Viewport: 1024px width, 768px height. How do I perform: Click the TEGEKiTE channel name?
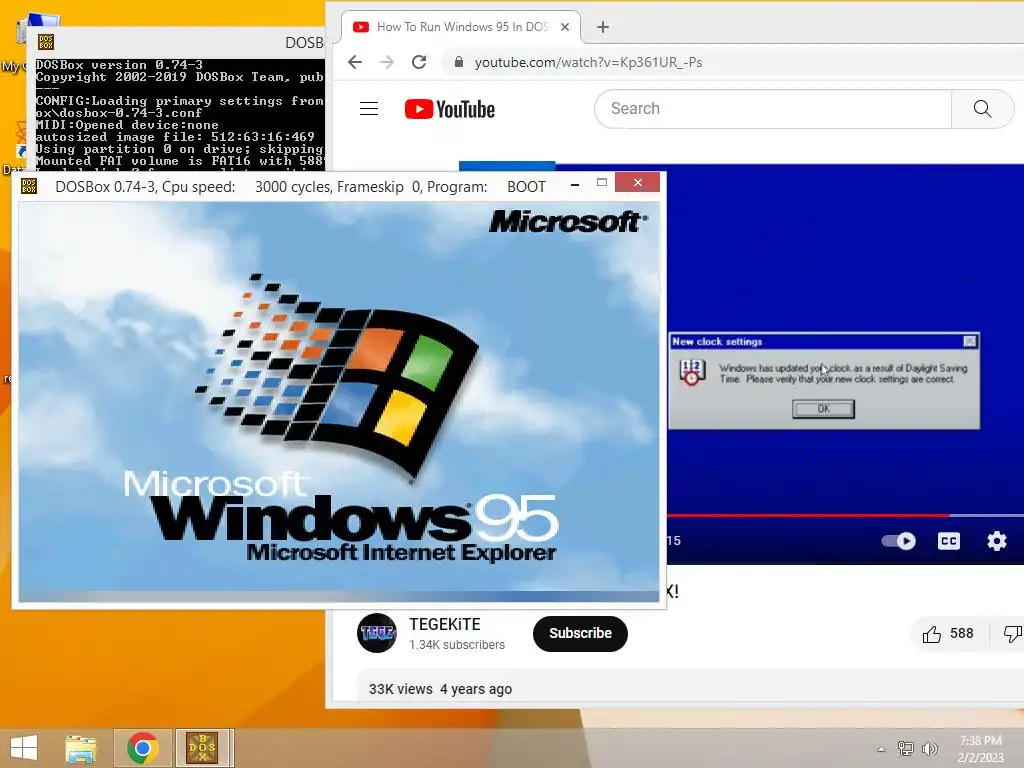point(445,624)
